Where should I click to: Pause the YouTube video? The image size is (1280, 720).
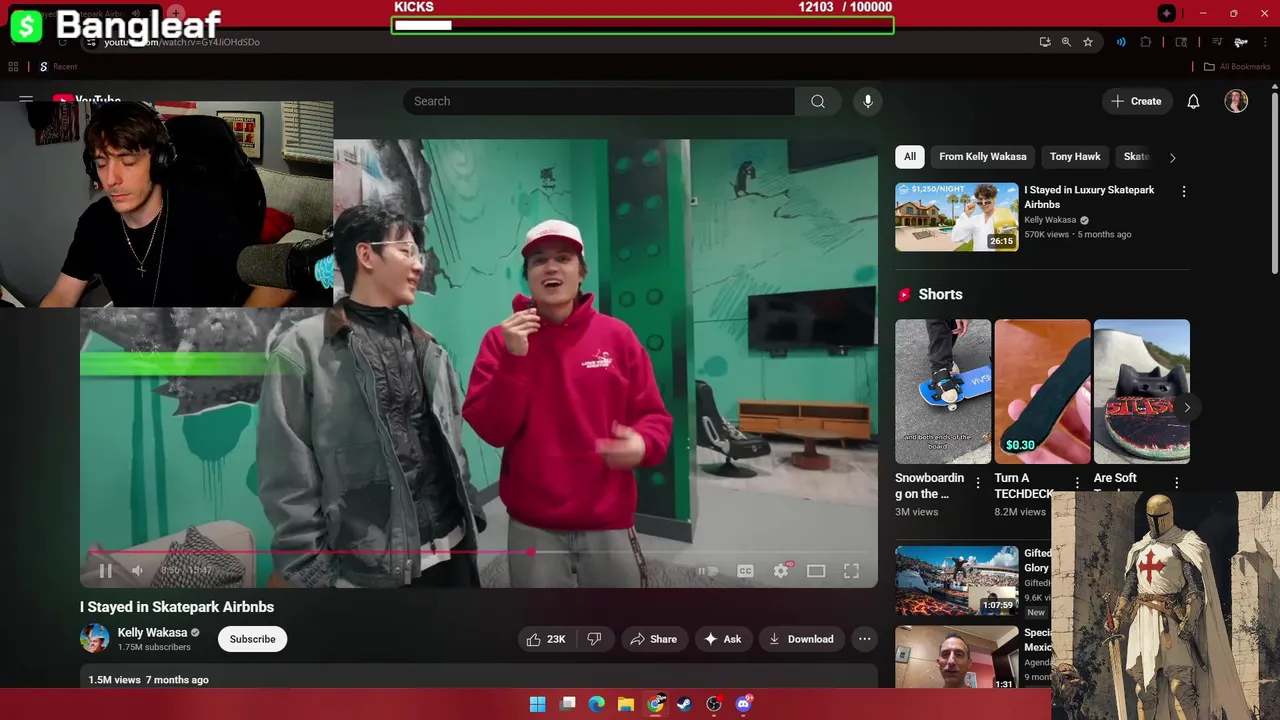click(x=105, y=571)
